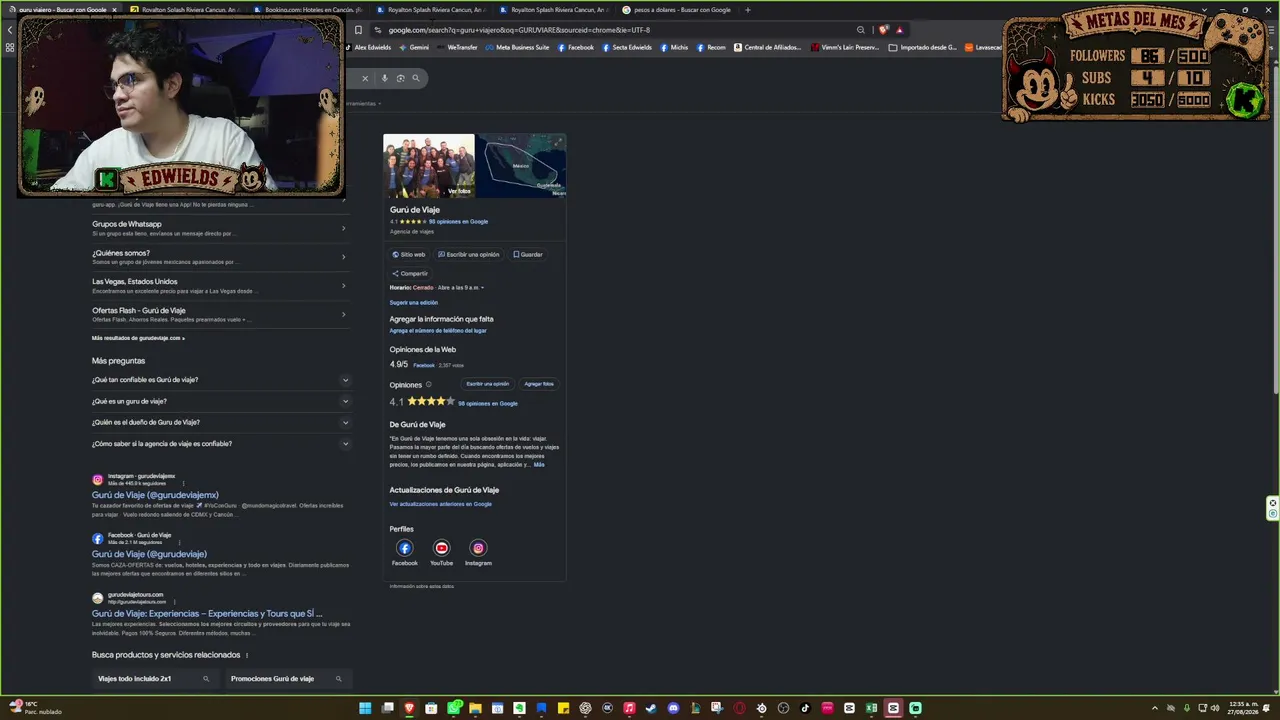This screenshot has height=720, width=1280.
Task: Search related 'Promociones Gurú de viaje'
Action: click(x=286, y=679)
